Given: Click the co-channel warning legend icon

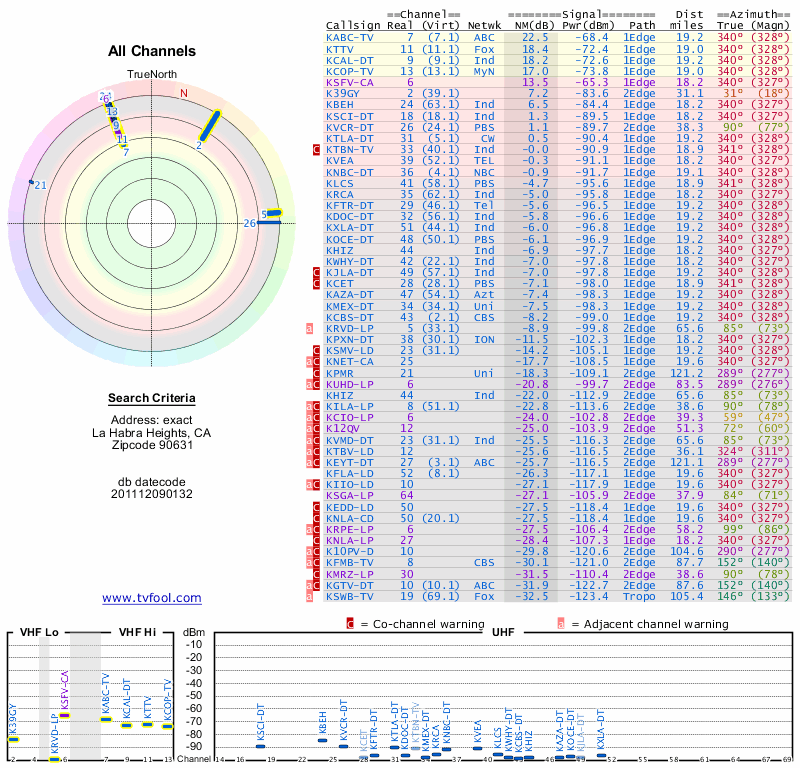Looking at the screenshot, I should pos(349,624).
